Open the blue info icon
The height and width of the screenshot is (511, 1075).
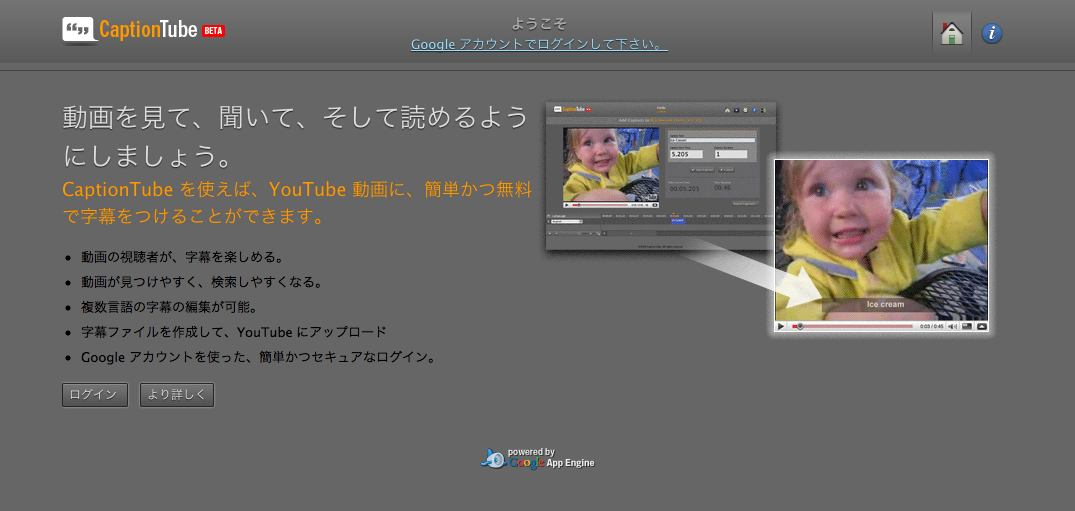(x=992, y=33)
